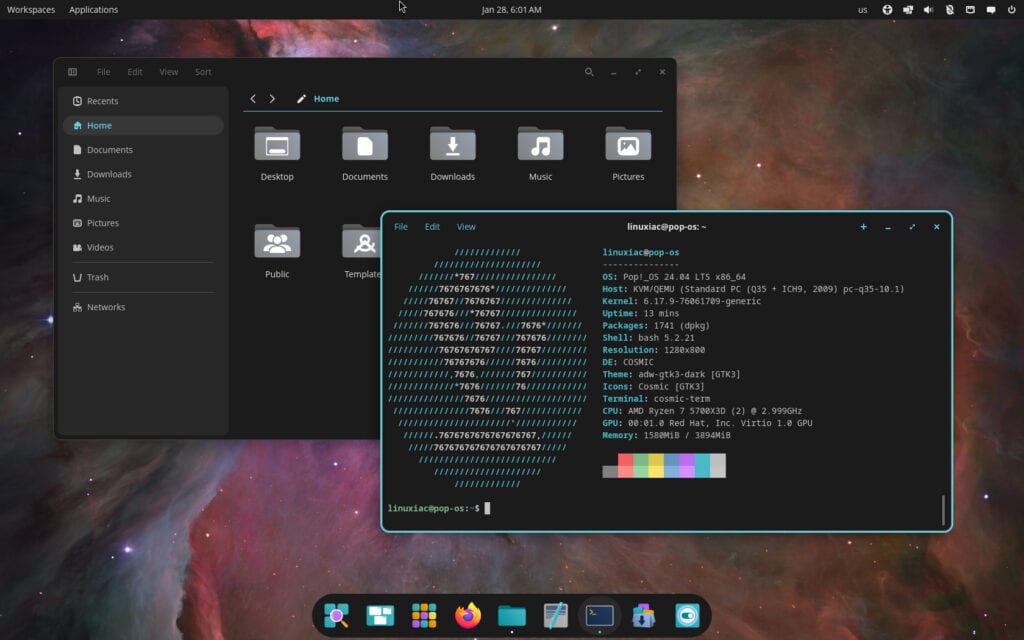Open the Sort menu in Files
This screenshot has width=1024, height=640.
203,71
